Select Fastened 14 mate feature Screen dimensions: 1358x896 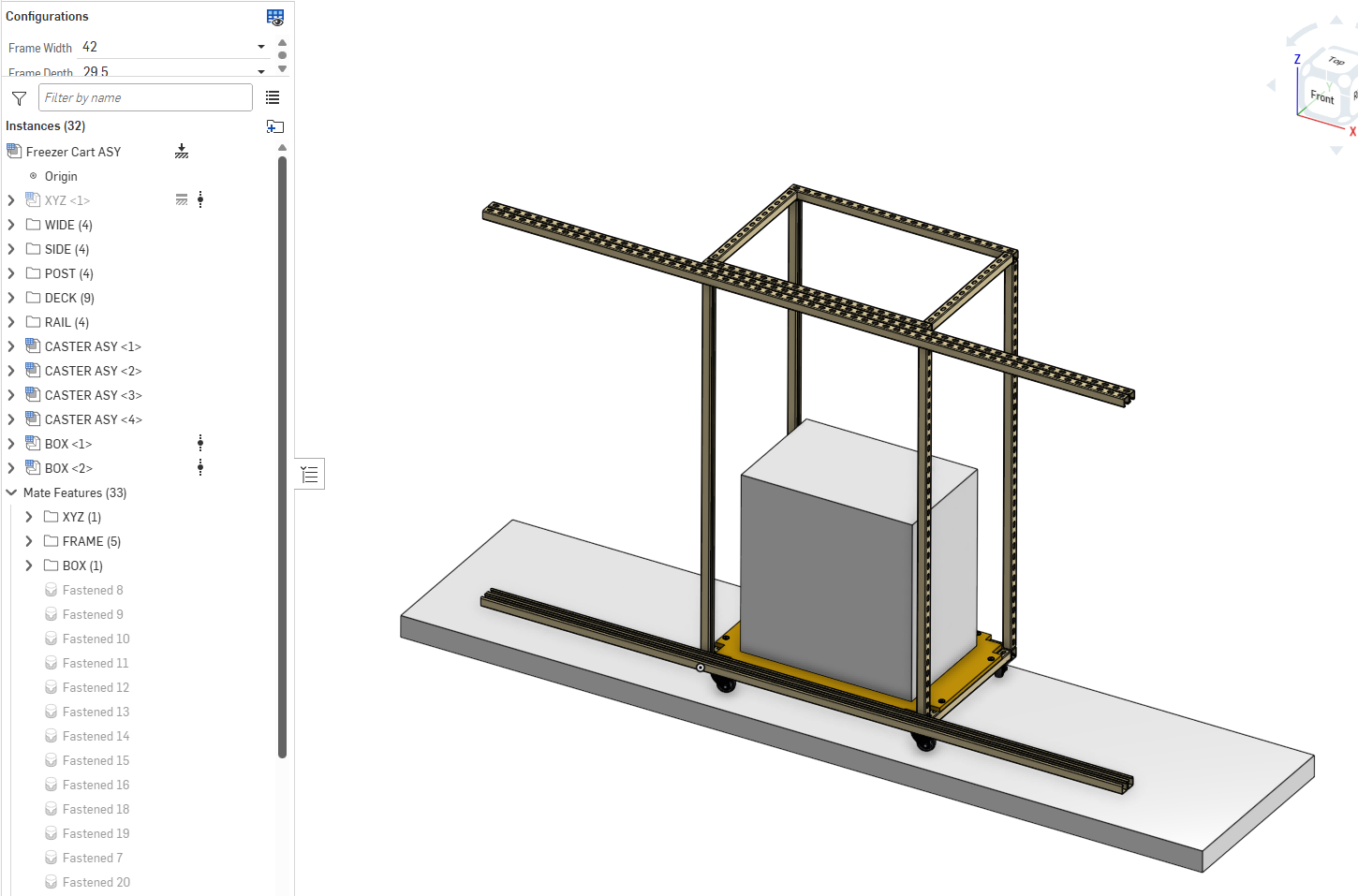(96, 736)
